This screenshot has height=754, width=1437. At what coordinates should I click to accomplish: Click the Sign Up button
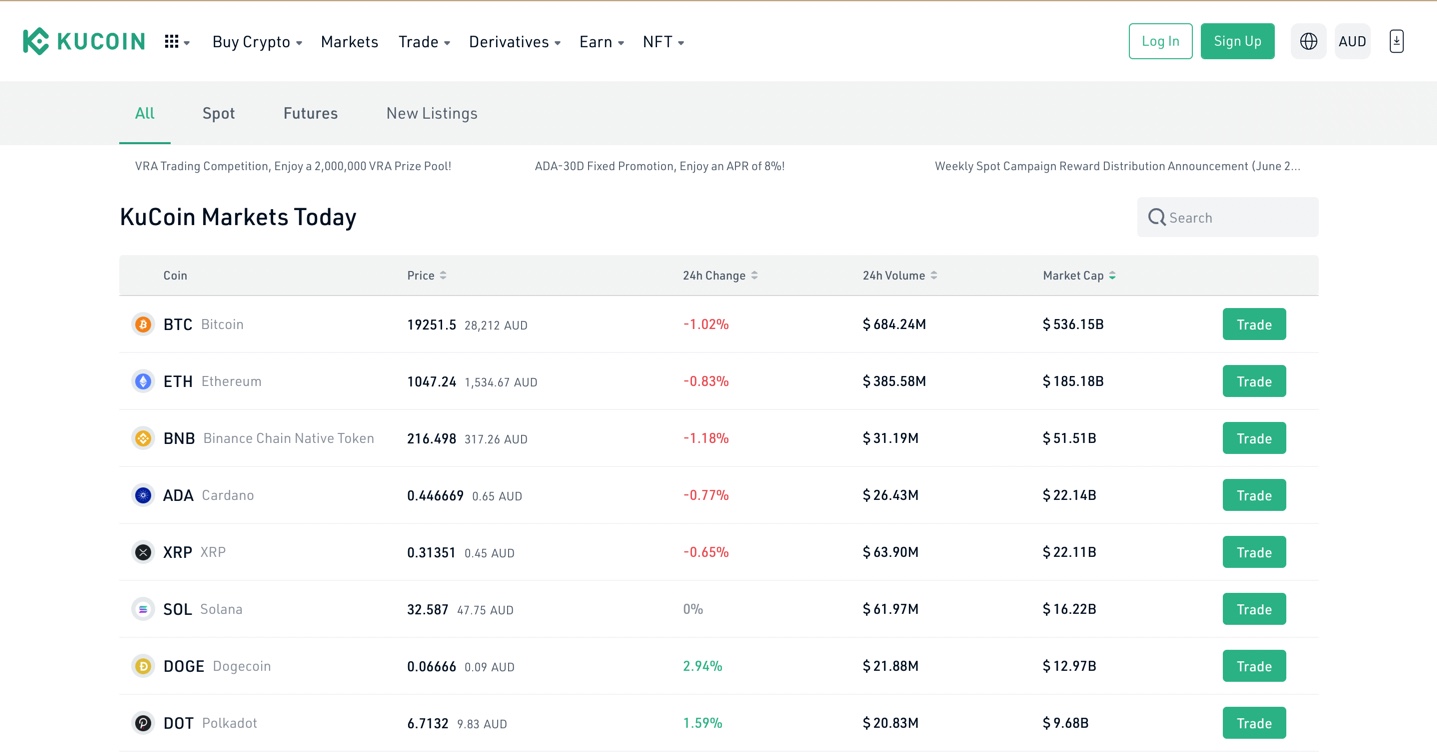1237,41
